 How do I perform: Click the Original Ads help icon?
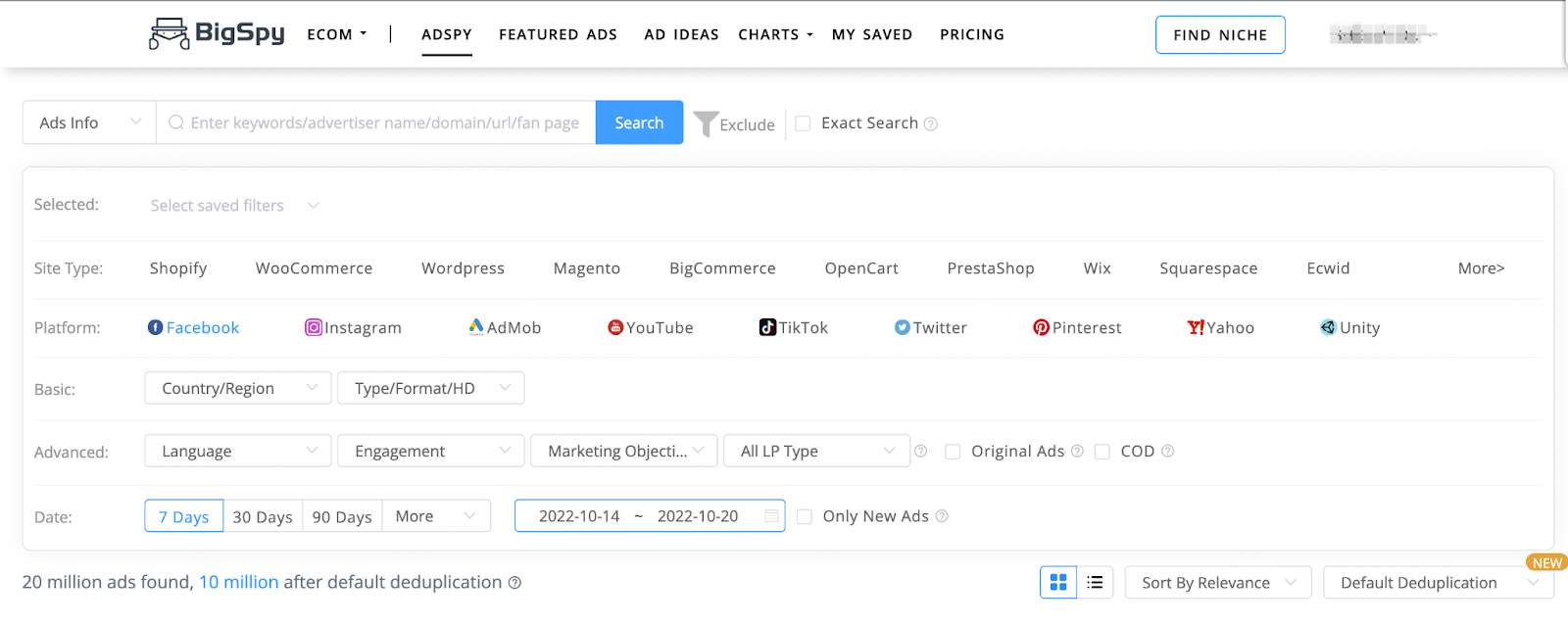[x=1077, y=451]
